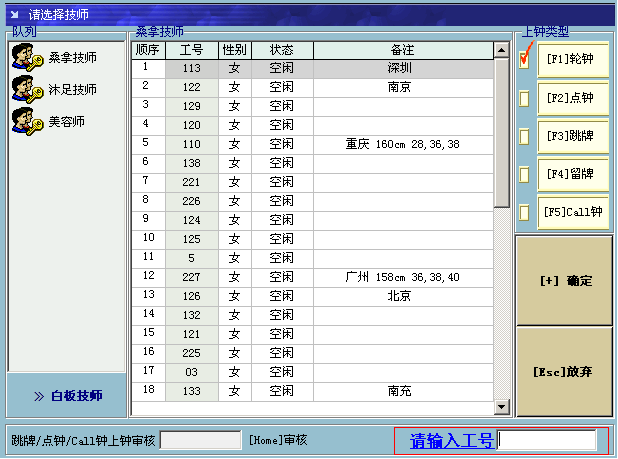Select technician 122 row
Screen dimensions: 618x459
click(313, 87)
